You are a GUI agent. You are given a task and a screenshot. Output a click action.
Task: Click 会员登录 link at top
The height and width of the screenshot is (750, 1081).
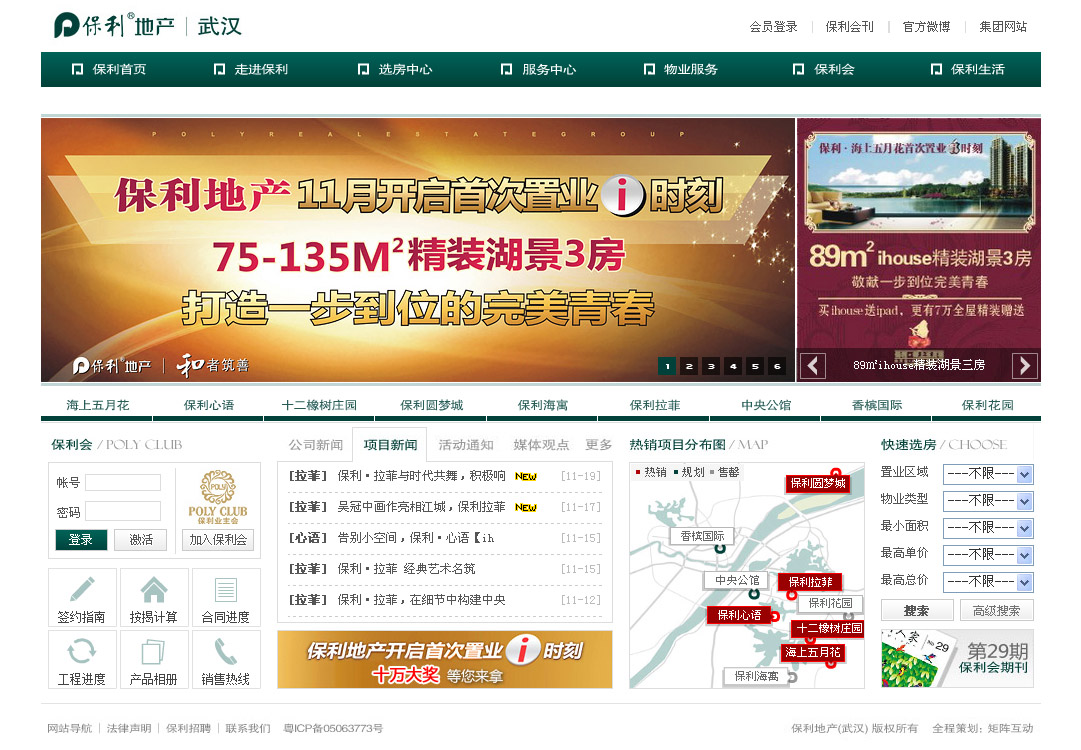(x=774, y=27)
